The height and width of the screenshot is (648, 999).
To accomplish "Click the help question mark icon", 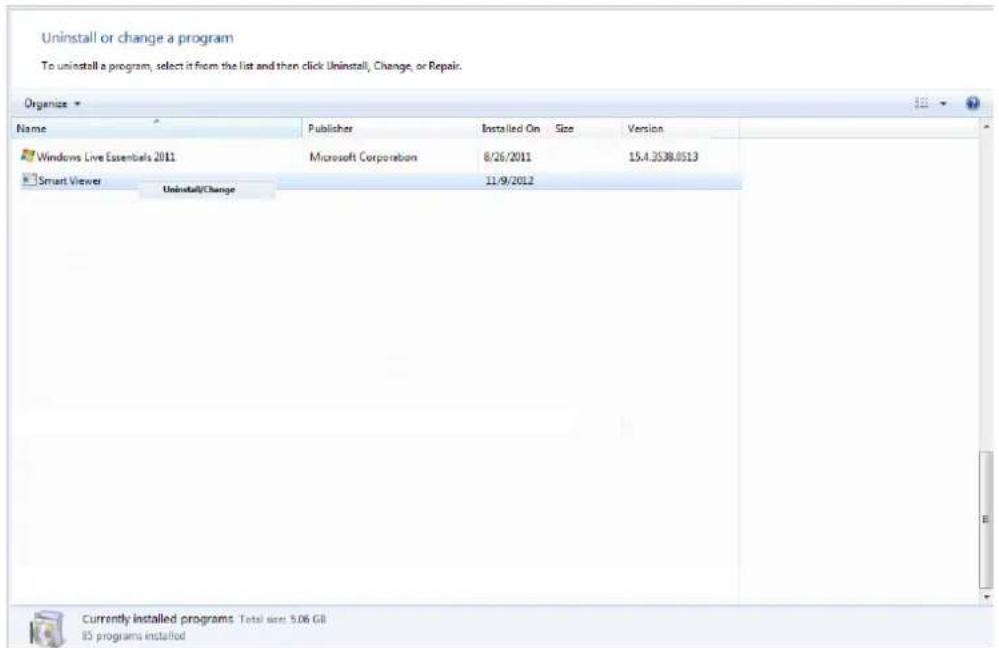I will pos(972,103).
